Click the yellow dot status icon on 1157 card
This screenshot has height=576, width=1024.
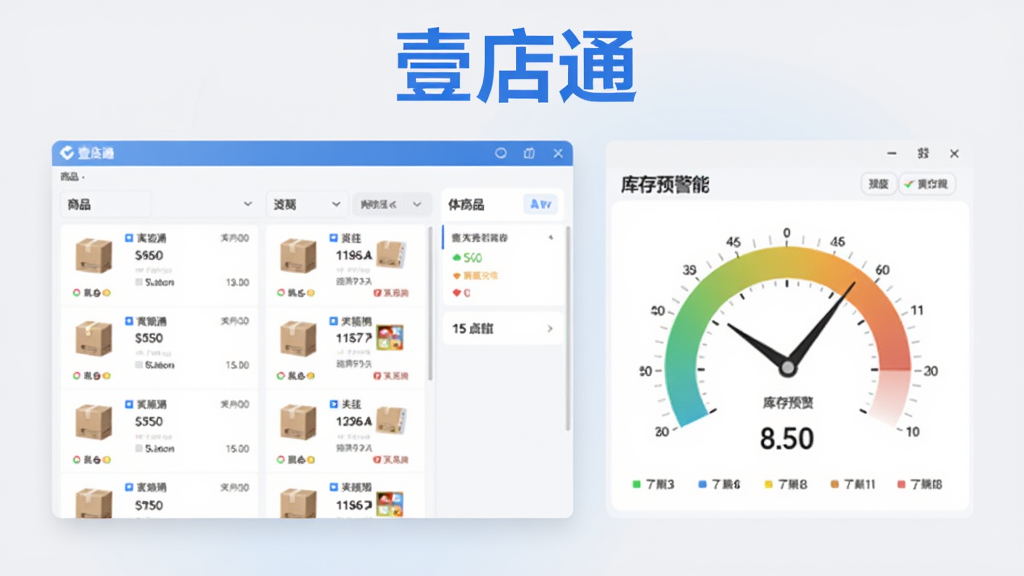[x=311, y=376]
